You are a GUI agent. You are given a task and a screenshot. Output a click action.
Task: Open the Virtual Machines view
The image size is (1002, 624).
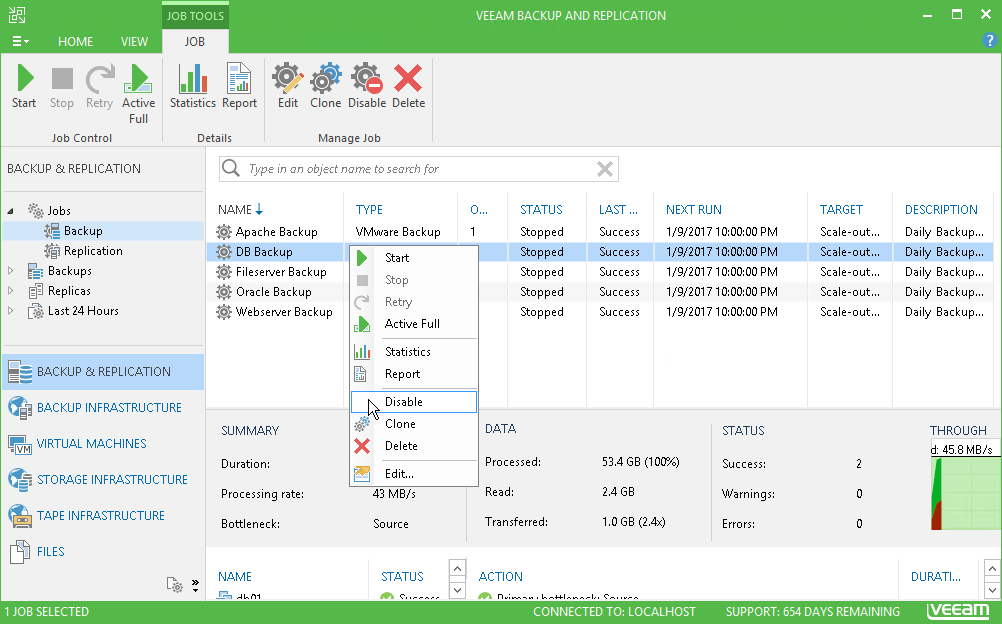(103, 444)
